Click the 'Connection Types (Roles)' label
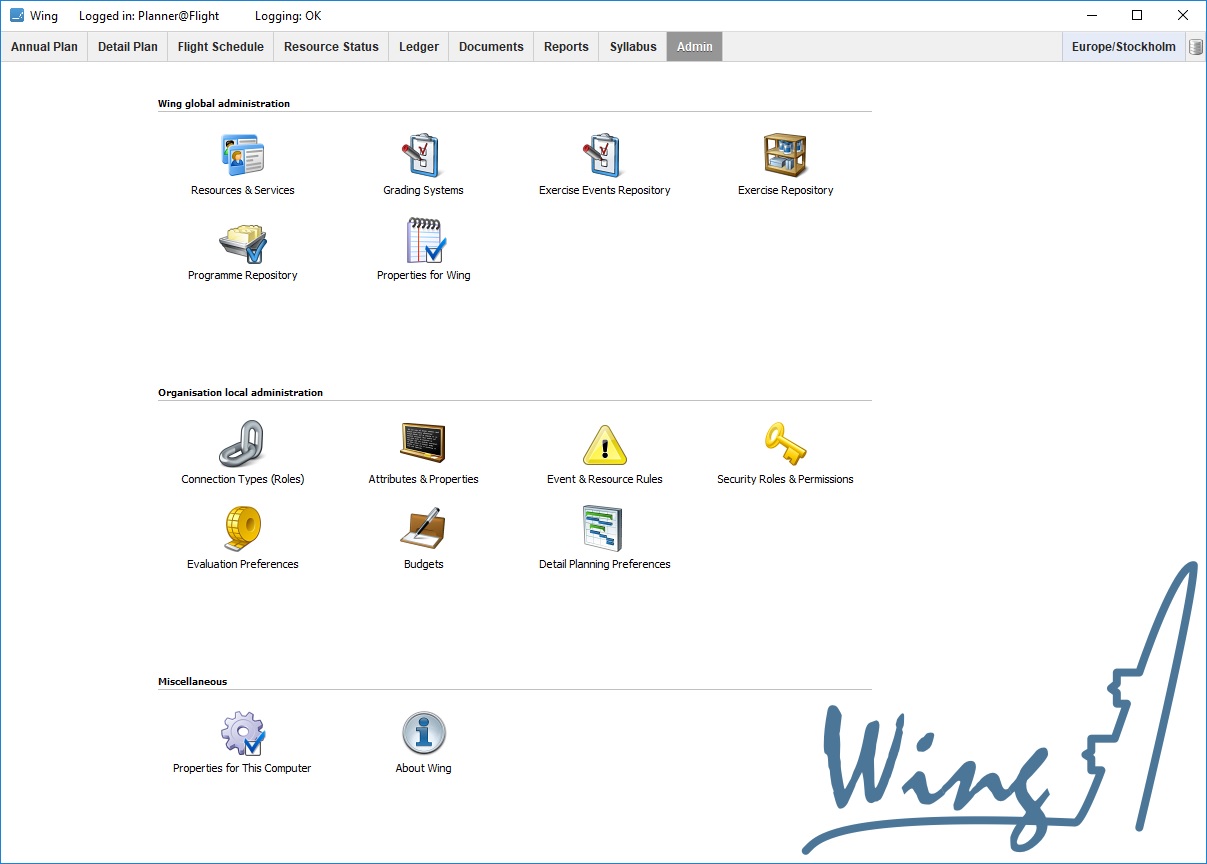This screenshot has height=864, width=1207. 243,479
